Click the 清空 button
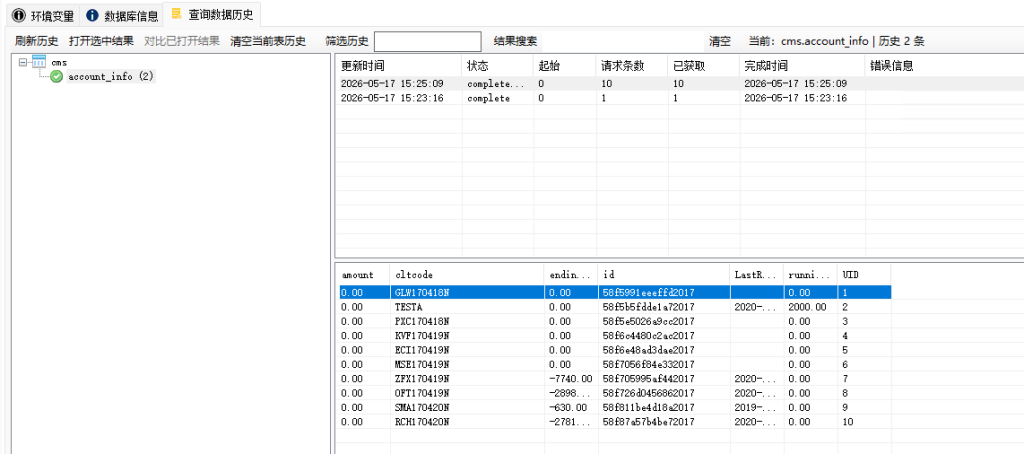The height and width of the screenshot is (454, 1024). point(720,41)
